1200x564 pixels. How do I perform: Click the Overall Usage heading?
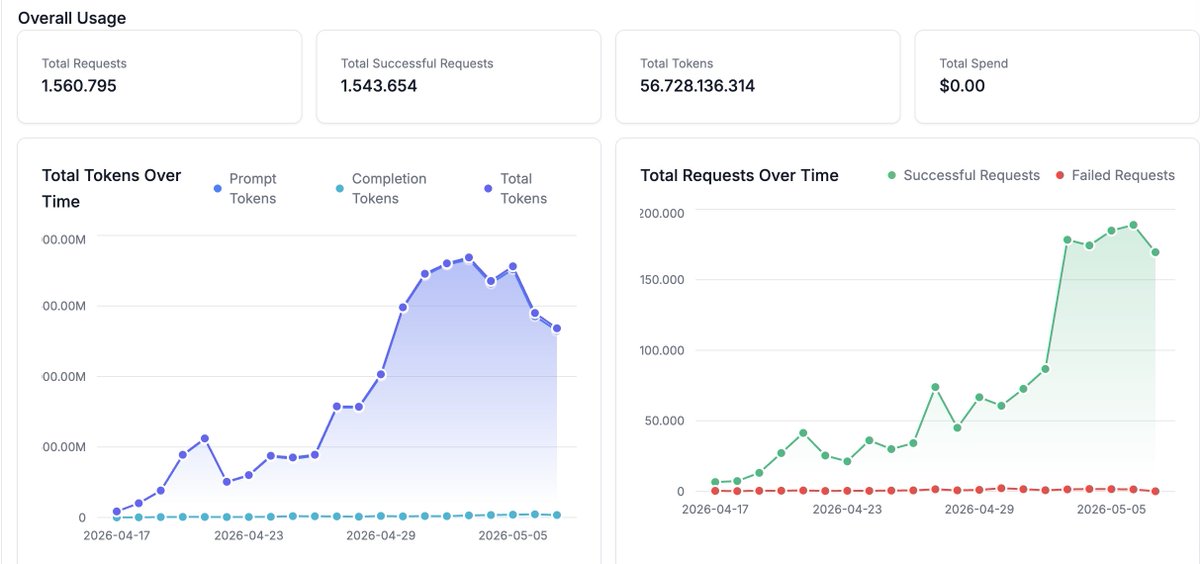click(x=72, y=18)
